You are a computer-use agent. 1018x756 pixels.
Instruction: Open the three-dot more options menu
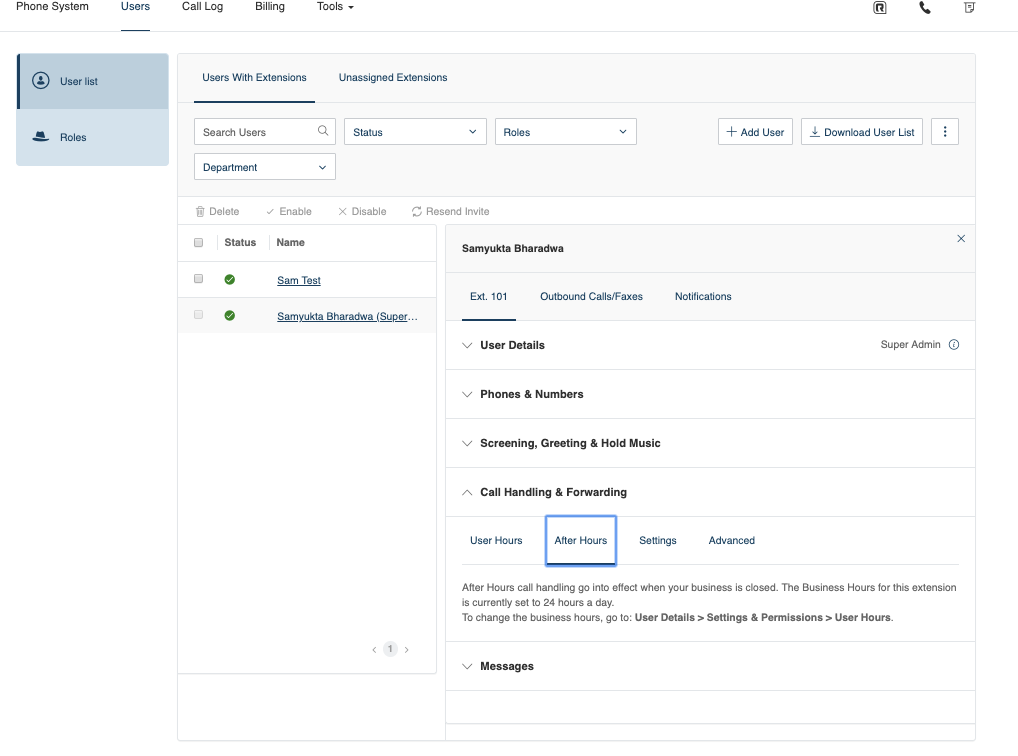945,131
